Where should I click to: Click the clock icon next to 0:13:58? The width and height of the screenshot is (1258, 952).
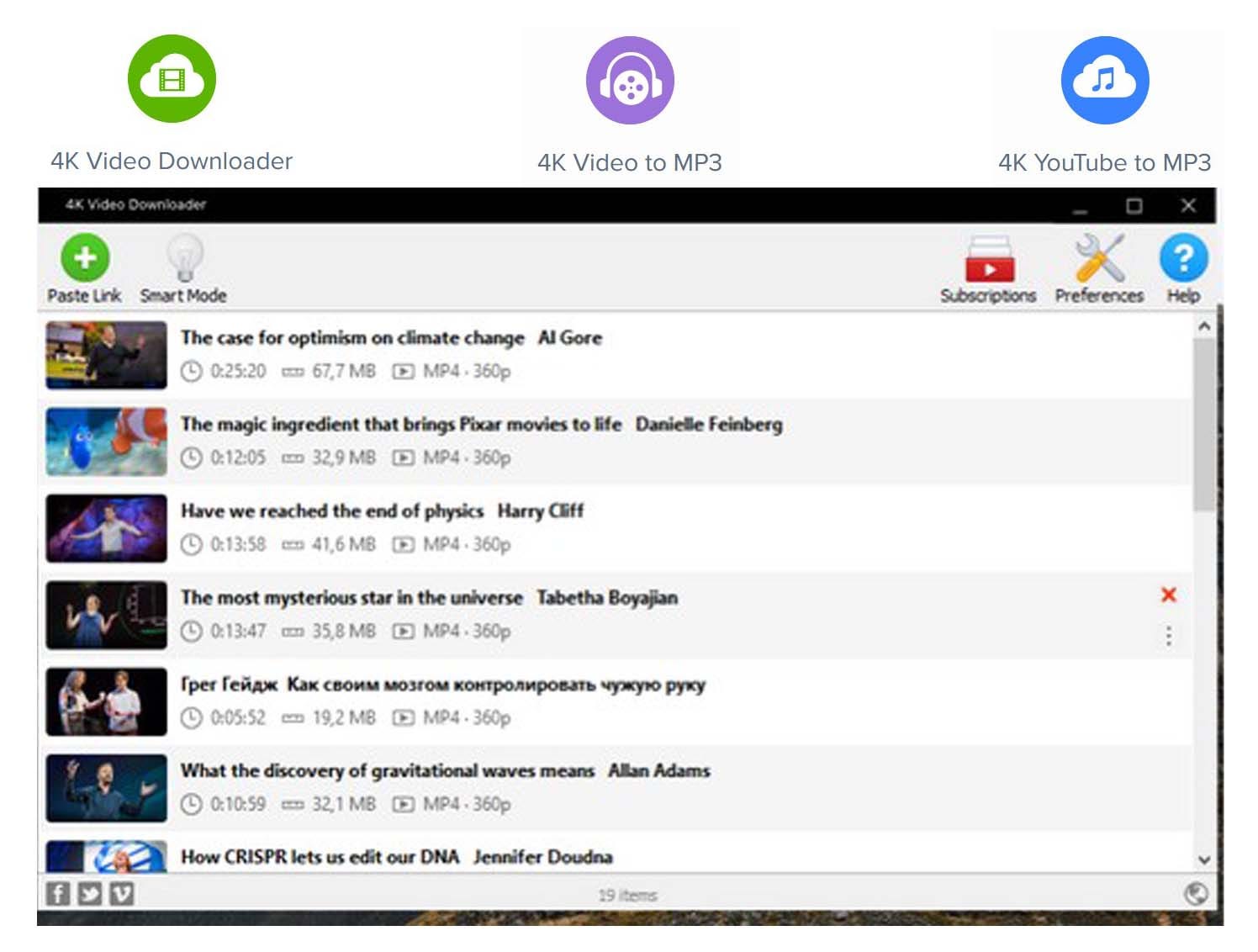click(x=192, y=544)
